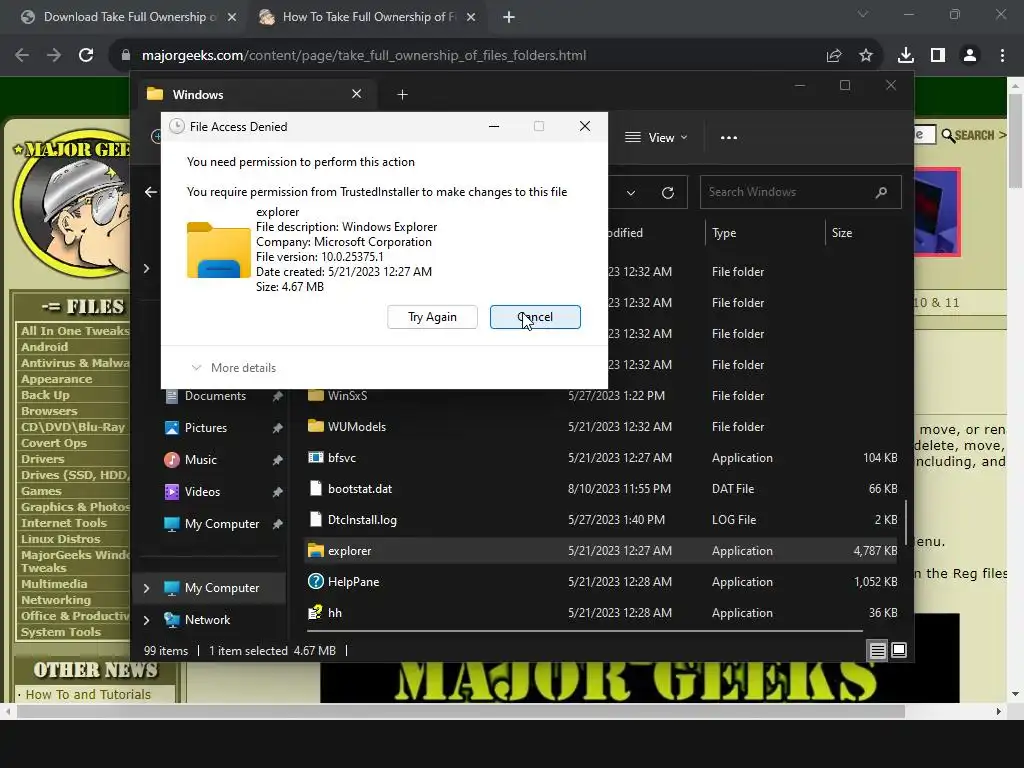Select the bootstat.dat file
Image resolution: width=1024 pixels, height=768 pixels.
click(601, 488)
